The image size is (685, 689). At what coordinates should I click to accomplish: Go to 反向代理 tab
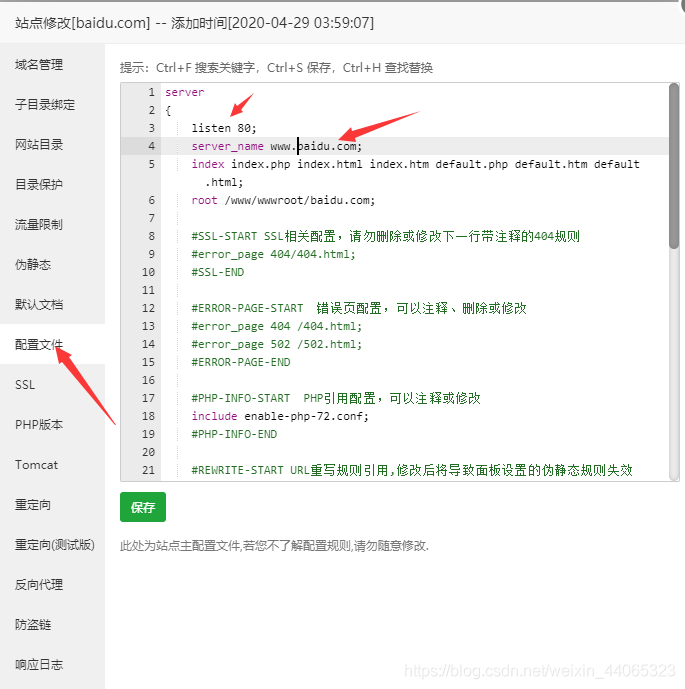39,584
